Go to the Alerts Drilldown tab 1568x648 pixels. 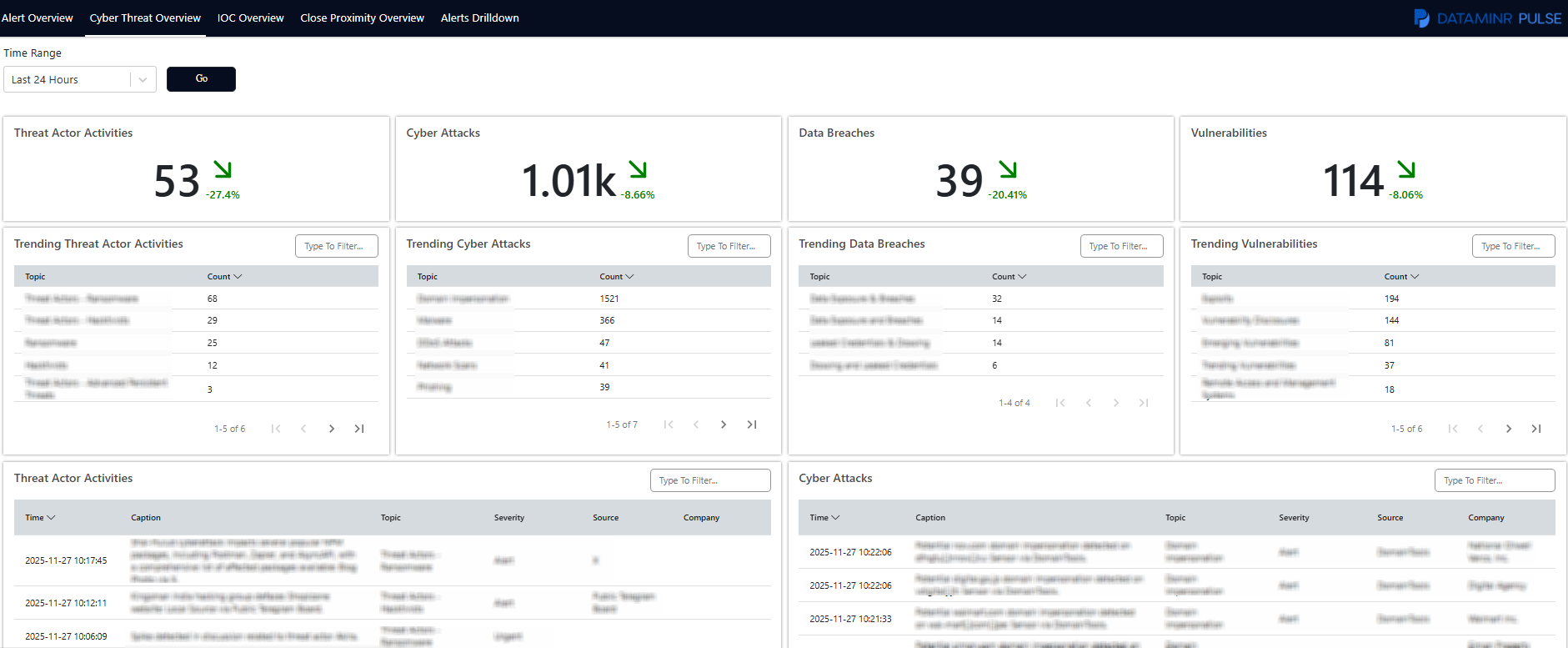[479, 18]
